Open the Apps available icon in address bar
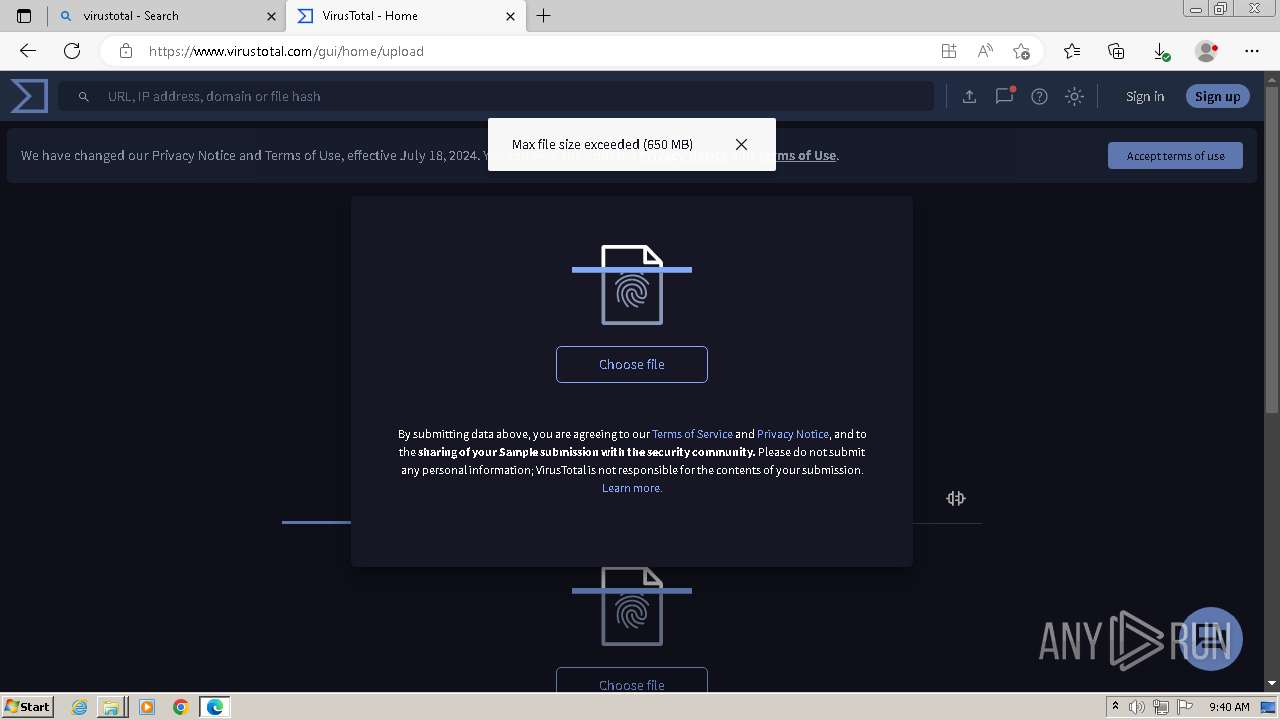Viewport: 1280px width, 720px height. (x=948, y=51)
